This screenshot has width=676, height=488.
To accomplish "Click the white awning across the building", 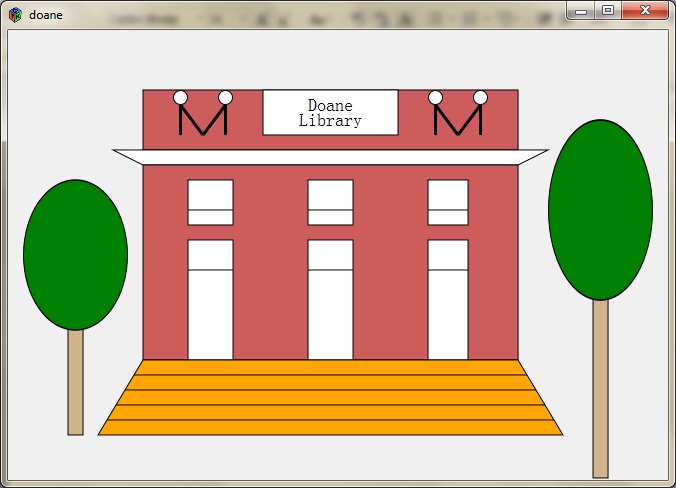I will click(x=330, y=156).
